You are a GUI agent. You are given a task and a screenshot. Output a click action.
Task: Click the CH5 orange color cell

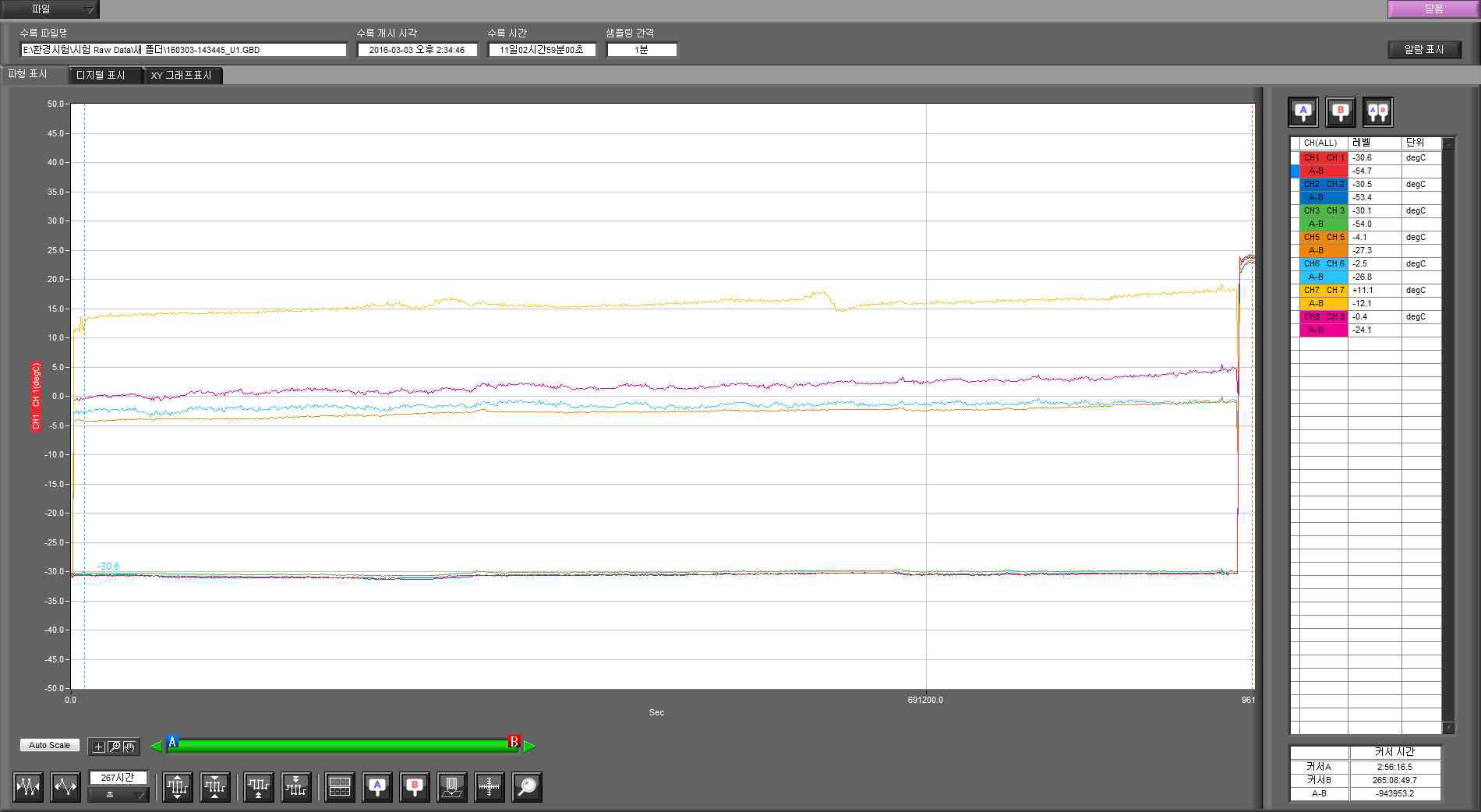pyautogui.click(x=1324, y=237)
